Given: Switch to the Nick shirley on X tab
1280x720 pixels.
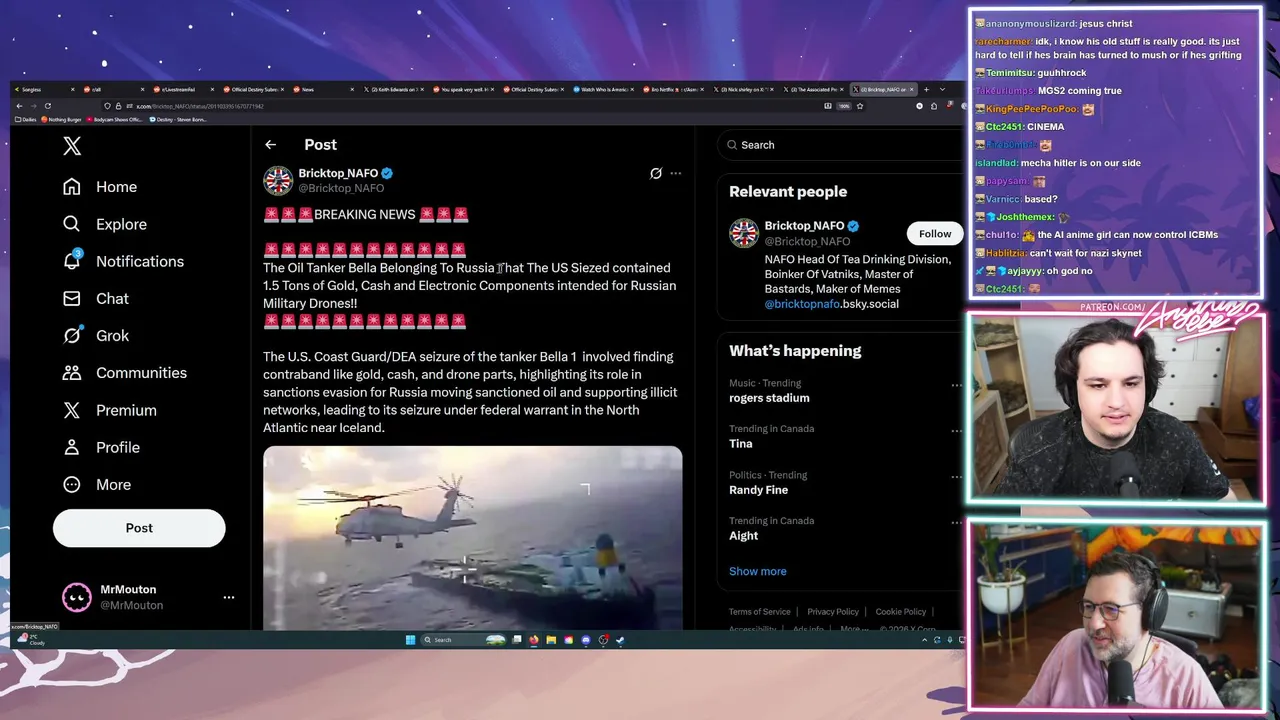Looking at the screenshot, I should (x=743, y=90).
